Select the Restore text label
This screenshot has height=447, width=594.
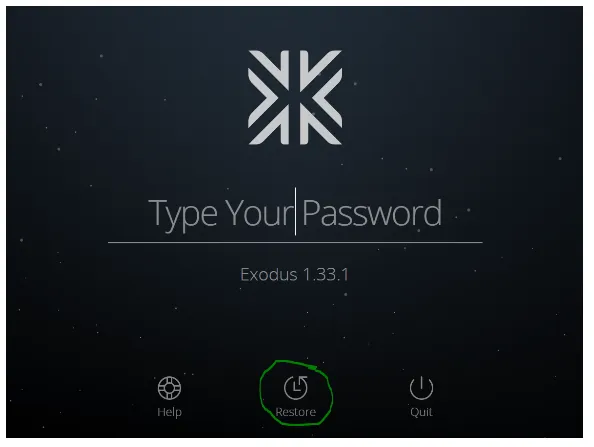pos(295,412)
